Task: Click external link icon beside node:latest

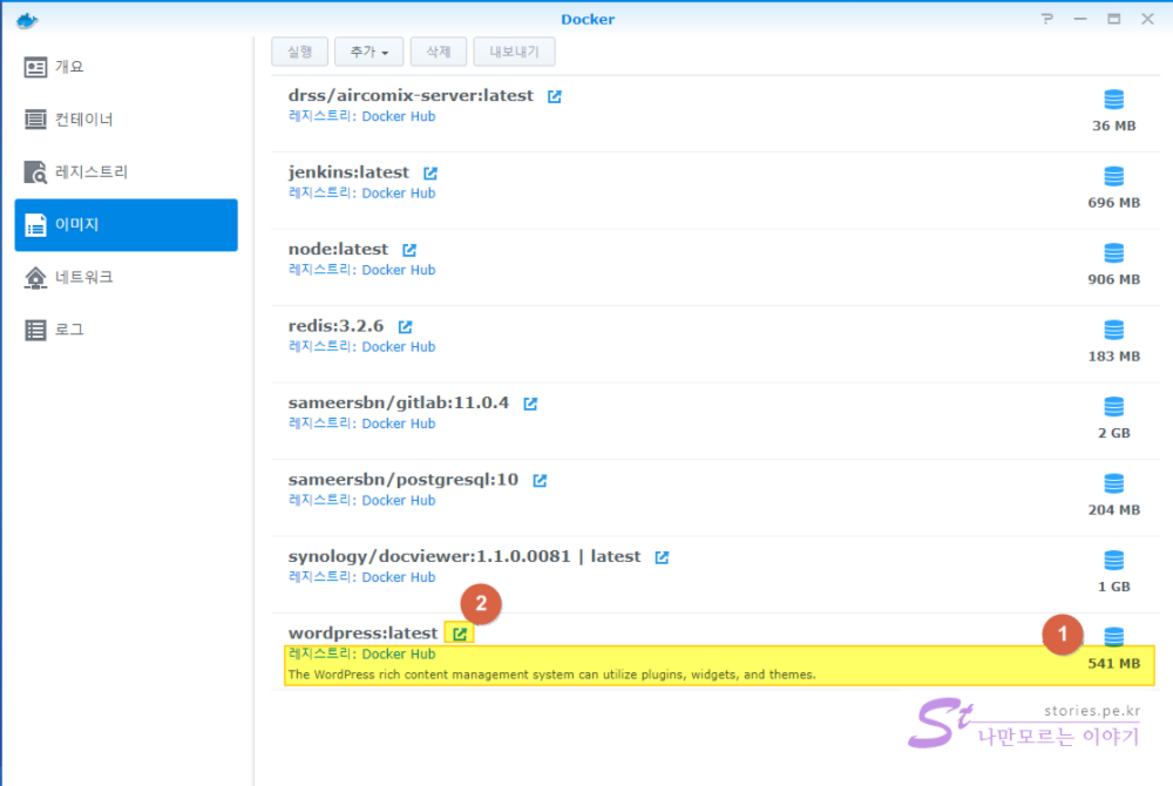Action: click(x=409, y=250)
